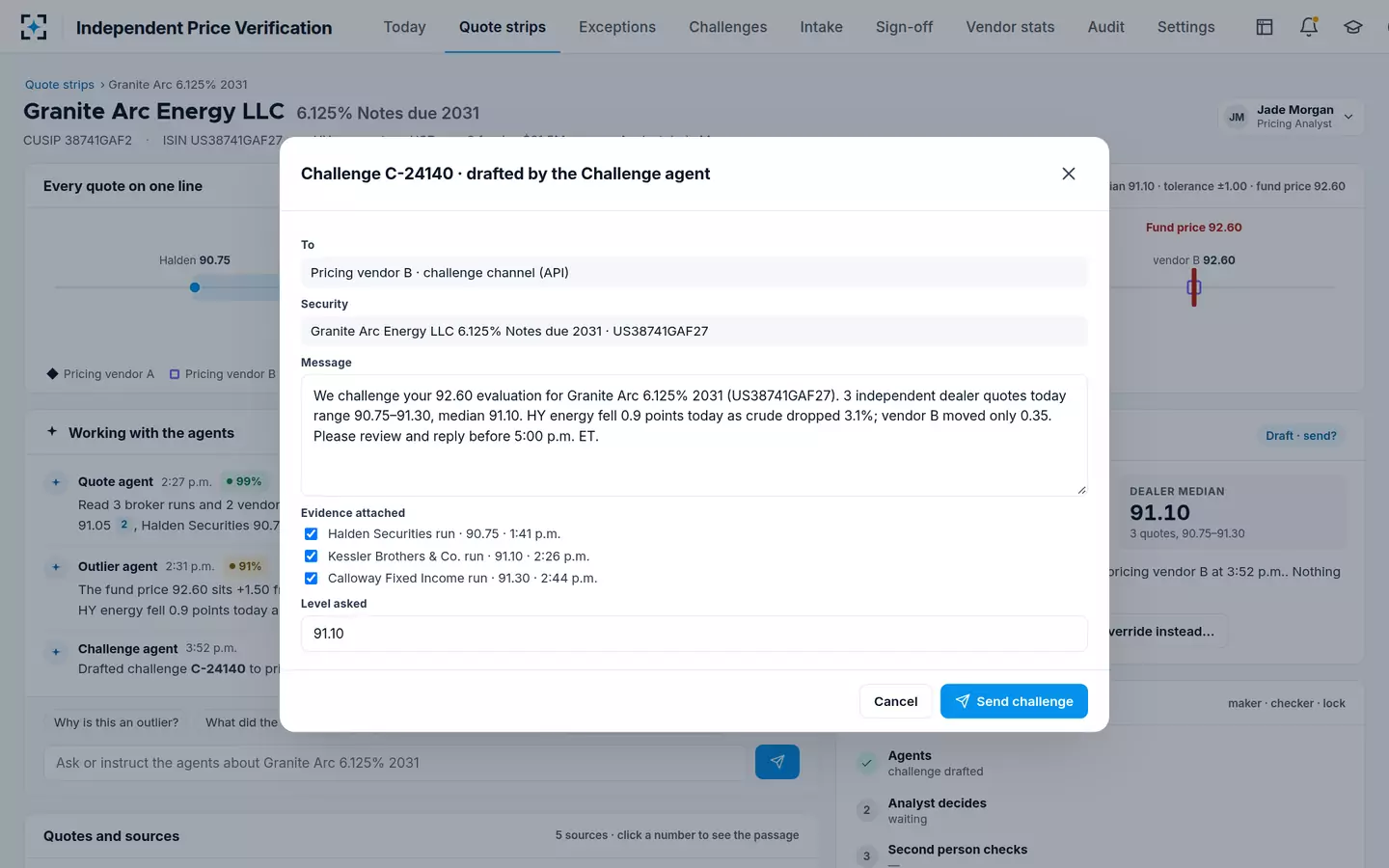The width and height of the screenshot is (1389, 868).
Task: Follow the Quote strips breadcrumb link
Action: [60, 85]
